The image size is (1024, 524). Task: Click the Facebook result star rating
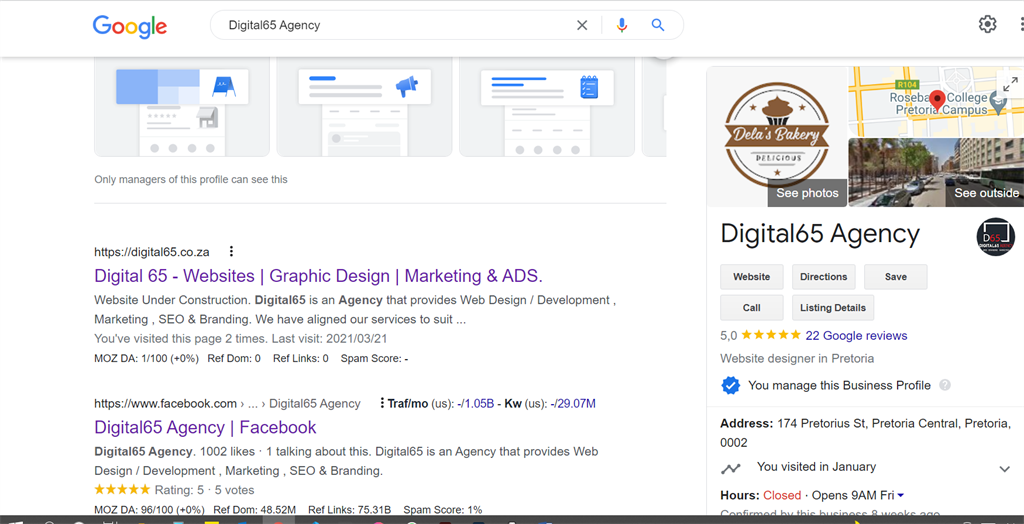122,489
